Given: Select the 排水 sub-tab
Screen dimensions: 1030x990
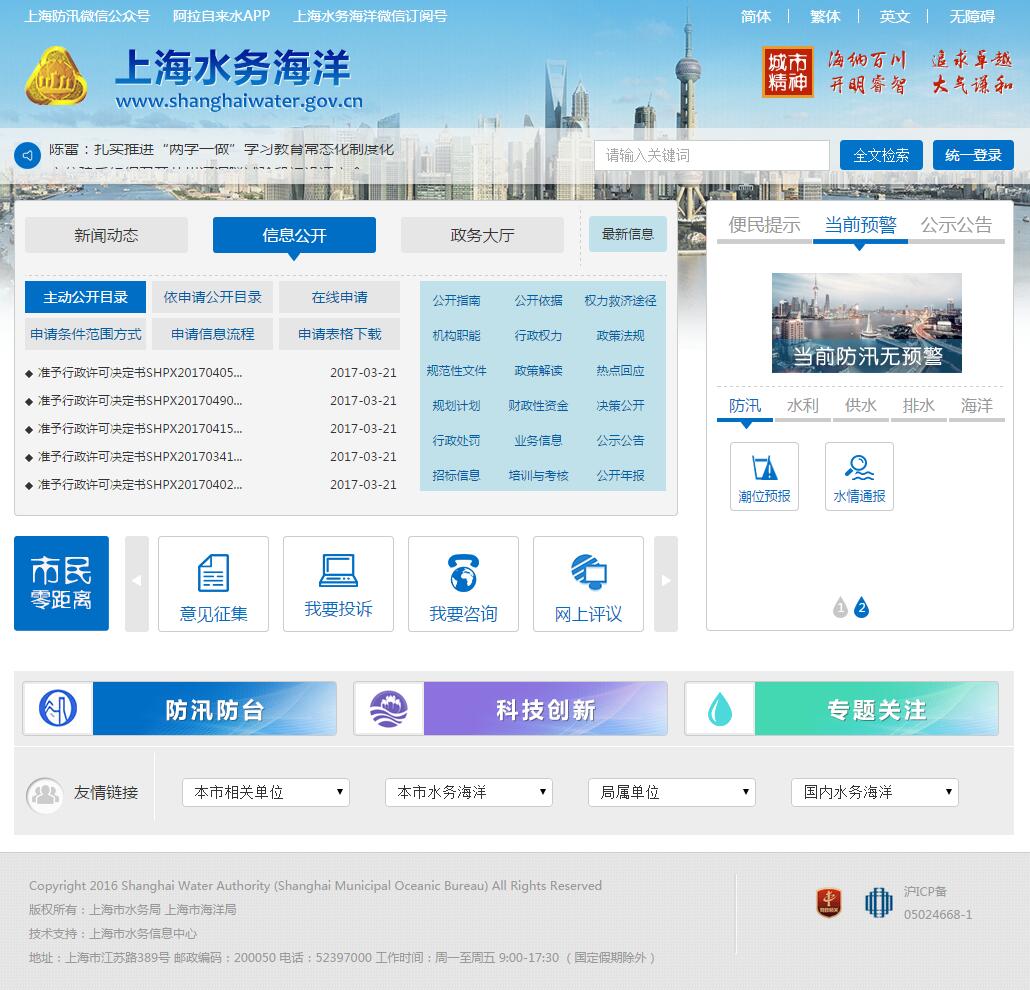Looking at the screenshot, I should coord(918,406).
